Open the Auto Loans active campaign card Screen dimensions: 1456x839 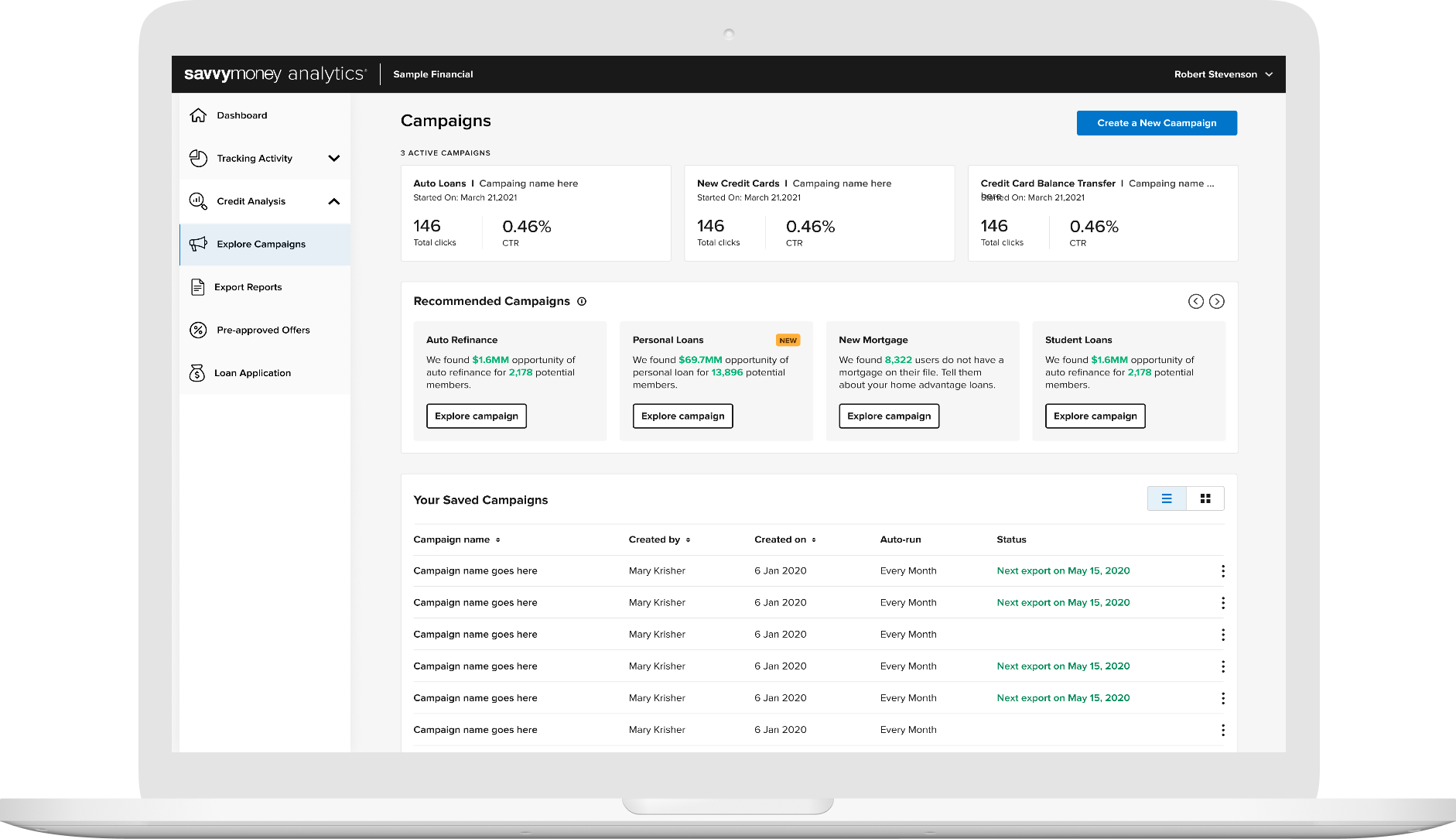[x=535, y=213]
